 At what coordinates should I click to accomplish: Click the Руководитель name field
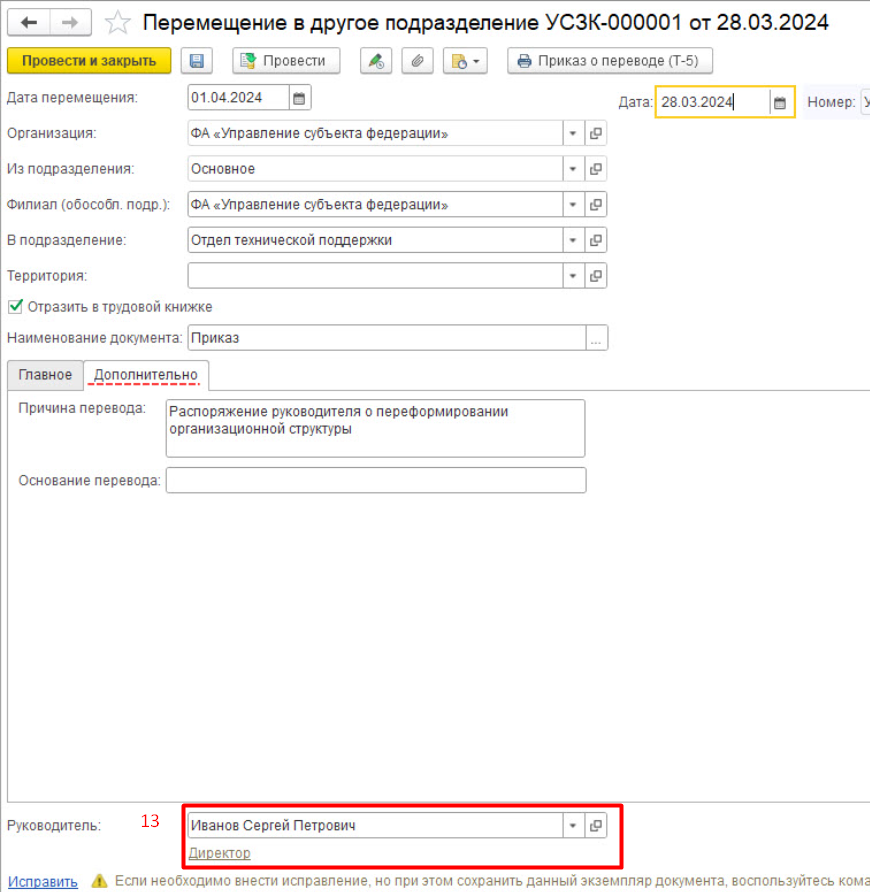click(376, 825)
